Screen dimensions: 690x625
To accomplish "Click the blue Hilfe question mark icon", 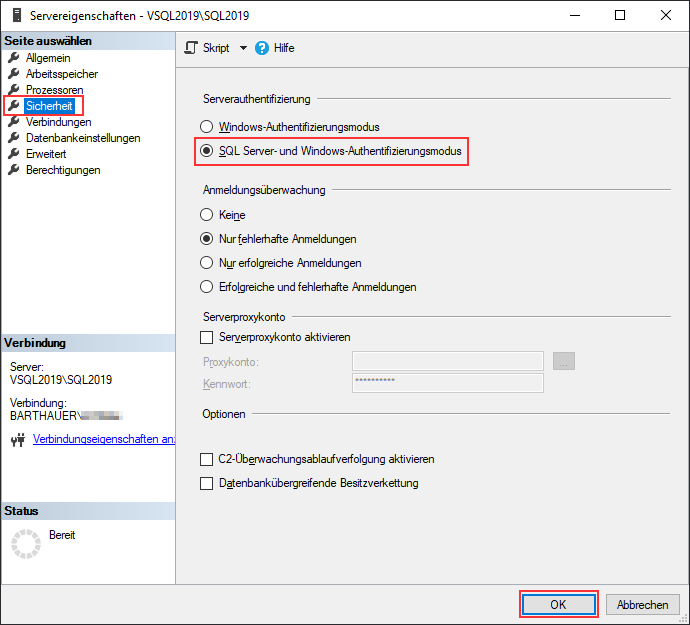I will [263, 48].
